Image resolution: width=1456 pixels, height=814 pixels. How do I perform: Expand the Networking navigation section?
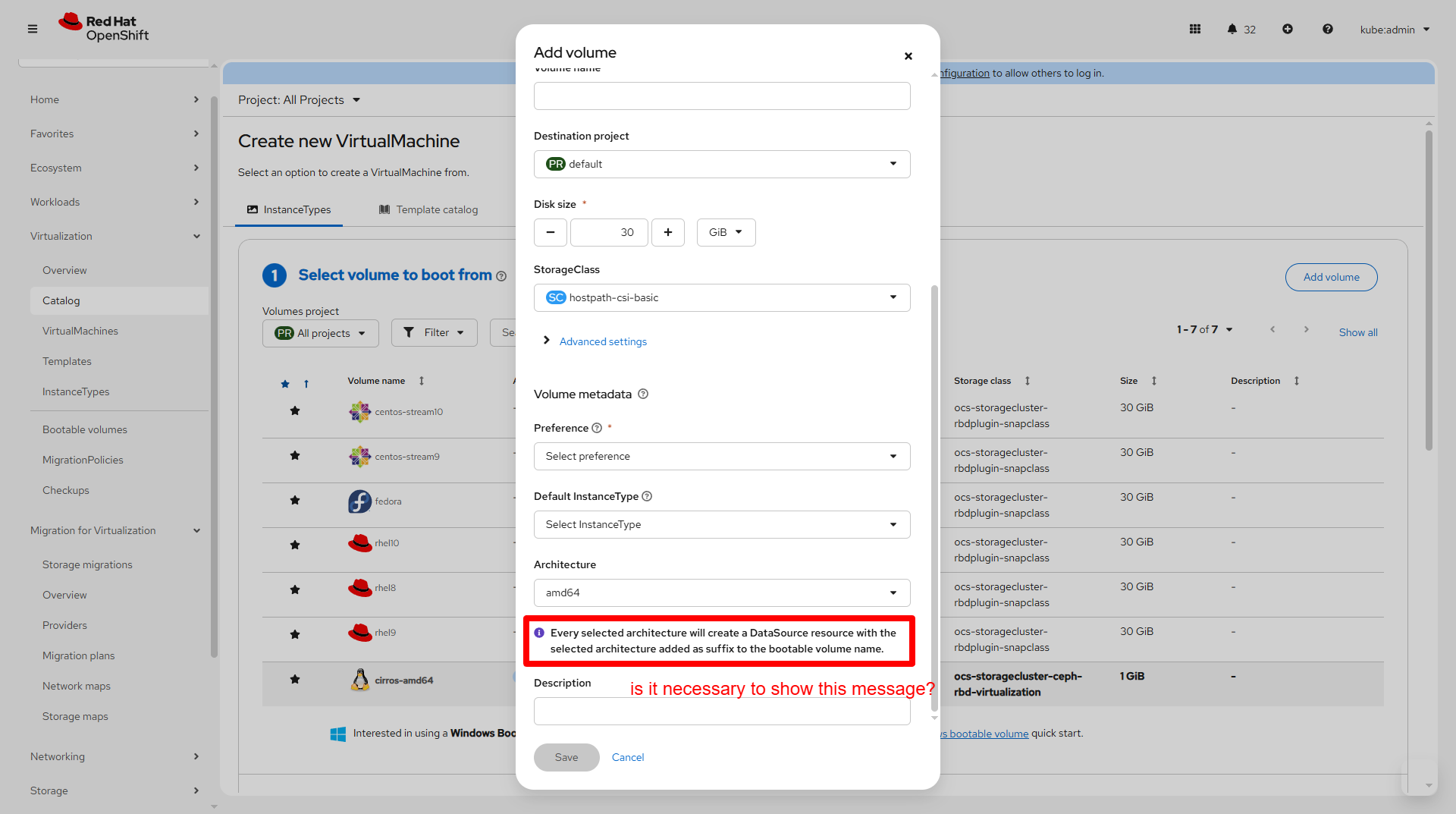click(115, 757)
